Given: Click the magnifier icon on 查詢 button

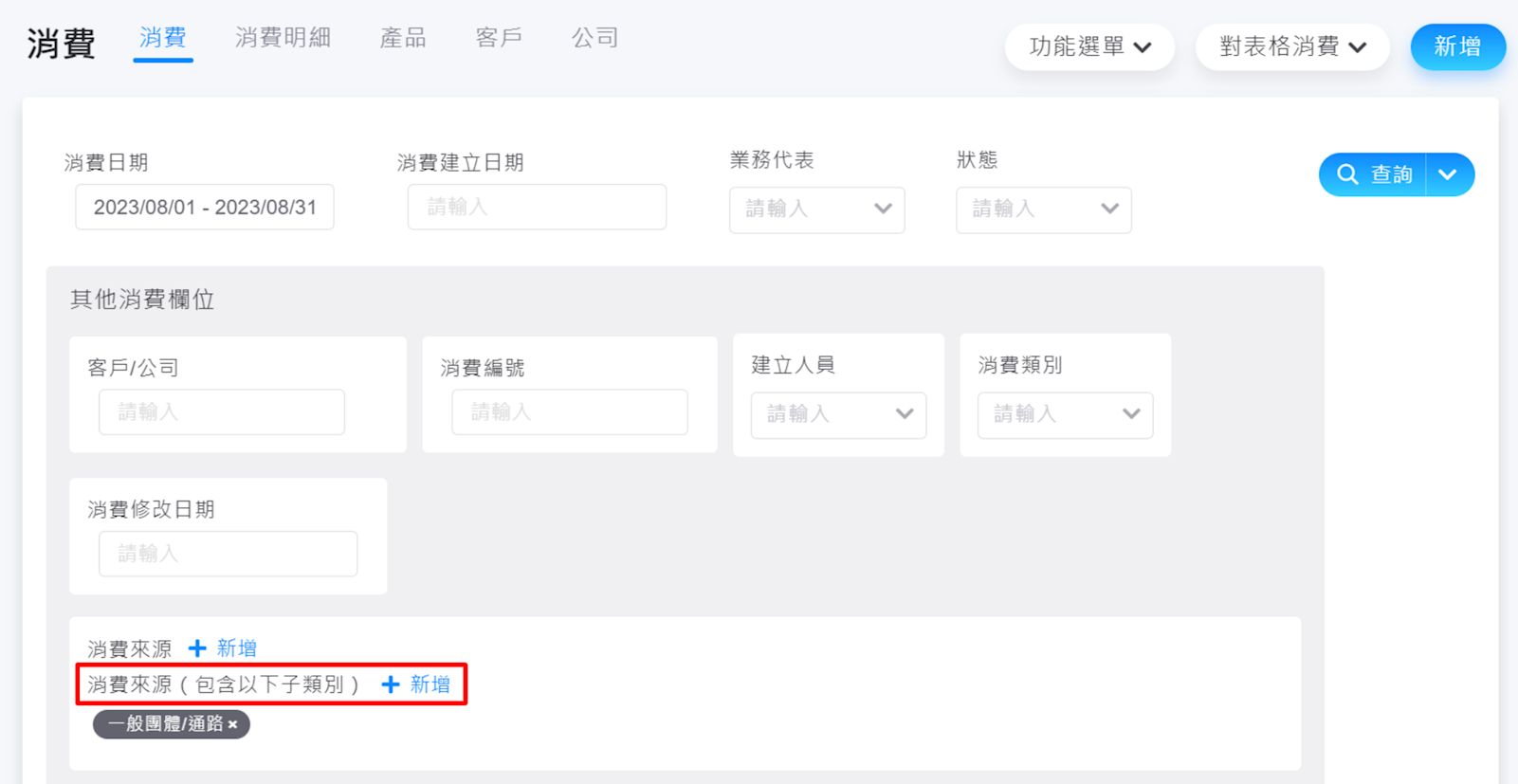Looking at the screenshot, I should 1347,174.
